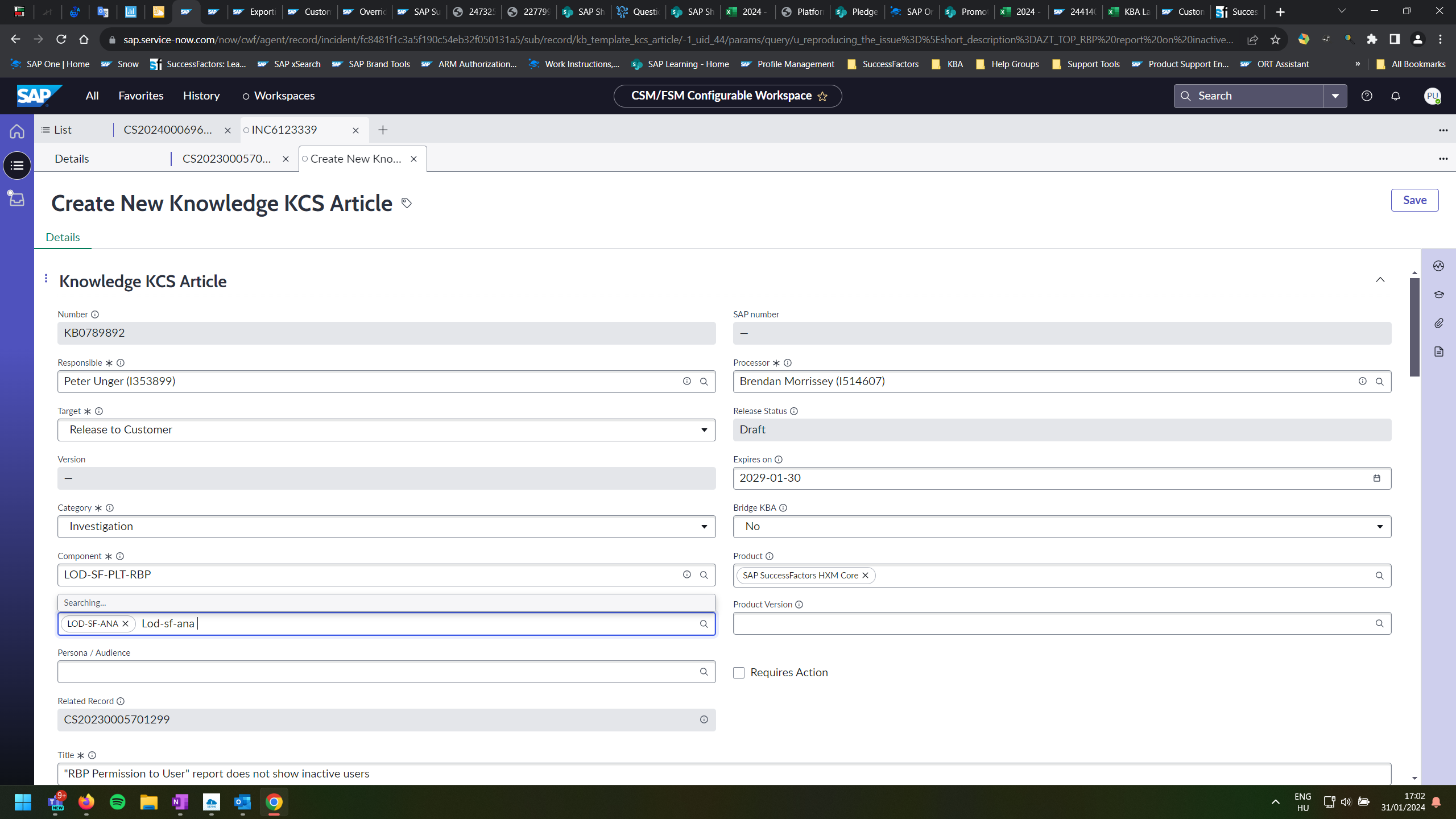This screenshot has width=1456, height=819.
Task: Search lookup for Component field
Action: (x=704, y=575)
